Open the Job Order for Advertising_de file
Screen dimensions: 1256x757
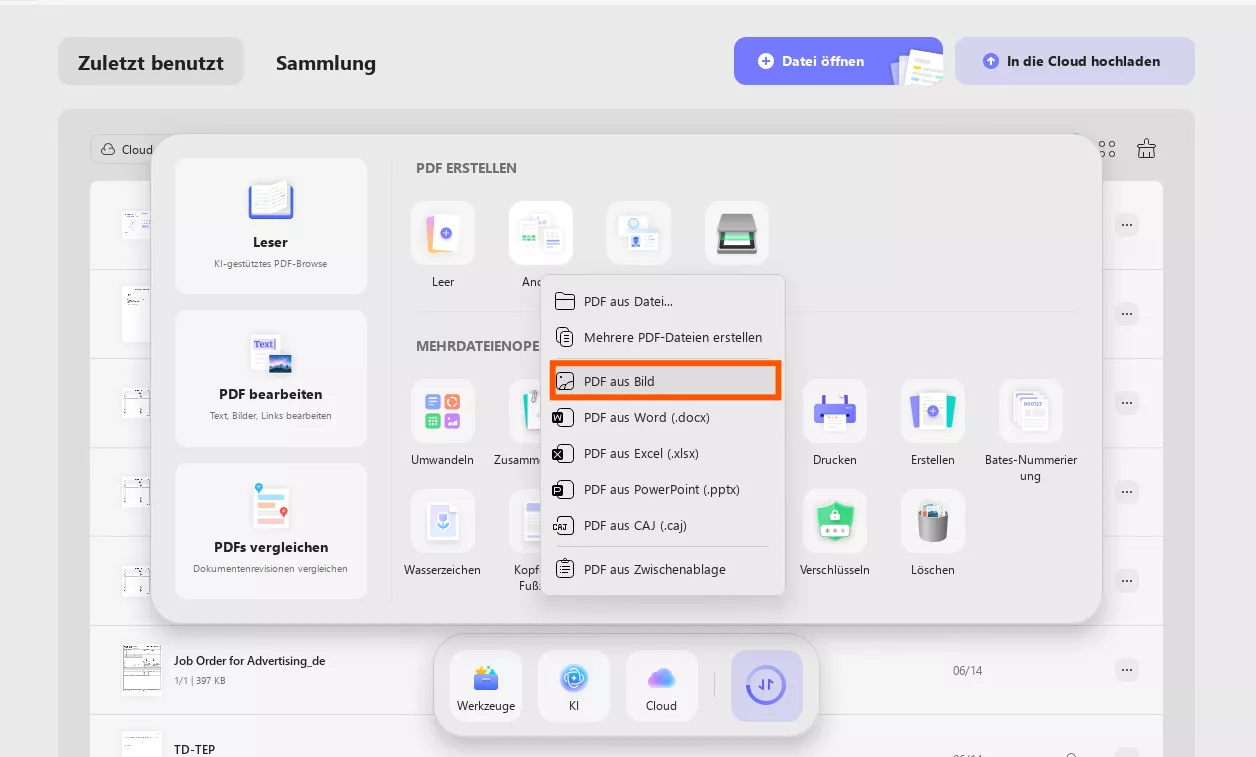[626, 670]
